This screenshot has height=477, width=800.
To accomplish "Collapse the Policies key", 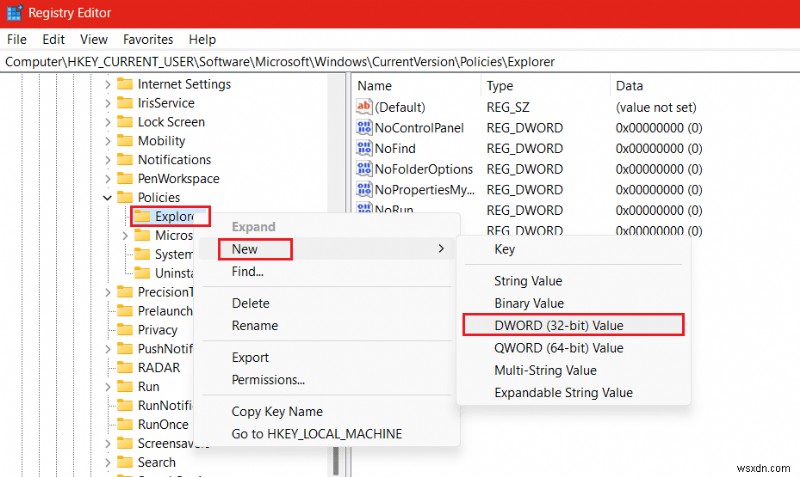I will pyautogui.click(x=107, y=197).
